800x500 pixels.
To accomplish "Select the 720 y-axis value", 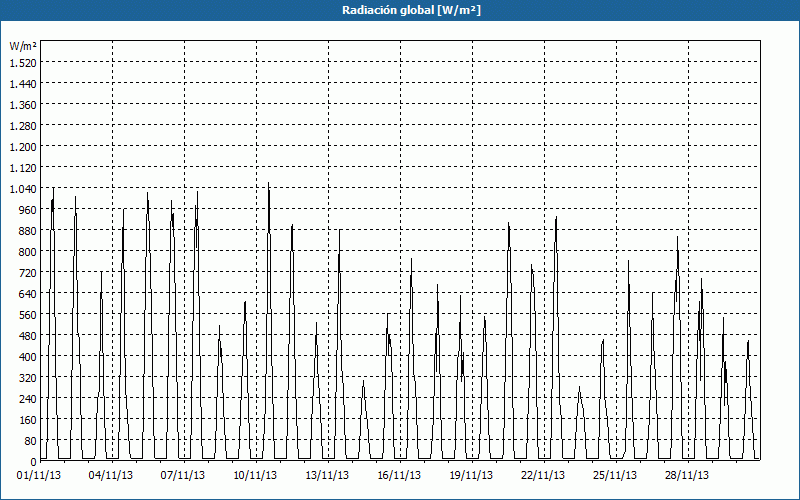I will pos(28,273).
